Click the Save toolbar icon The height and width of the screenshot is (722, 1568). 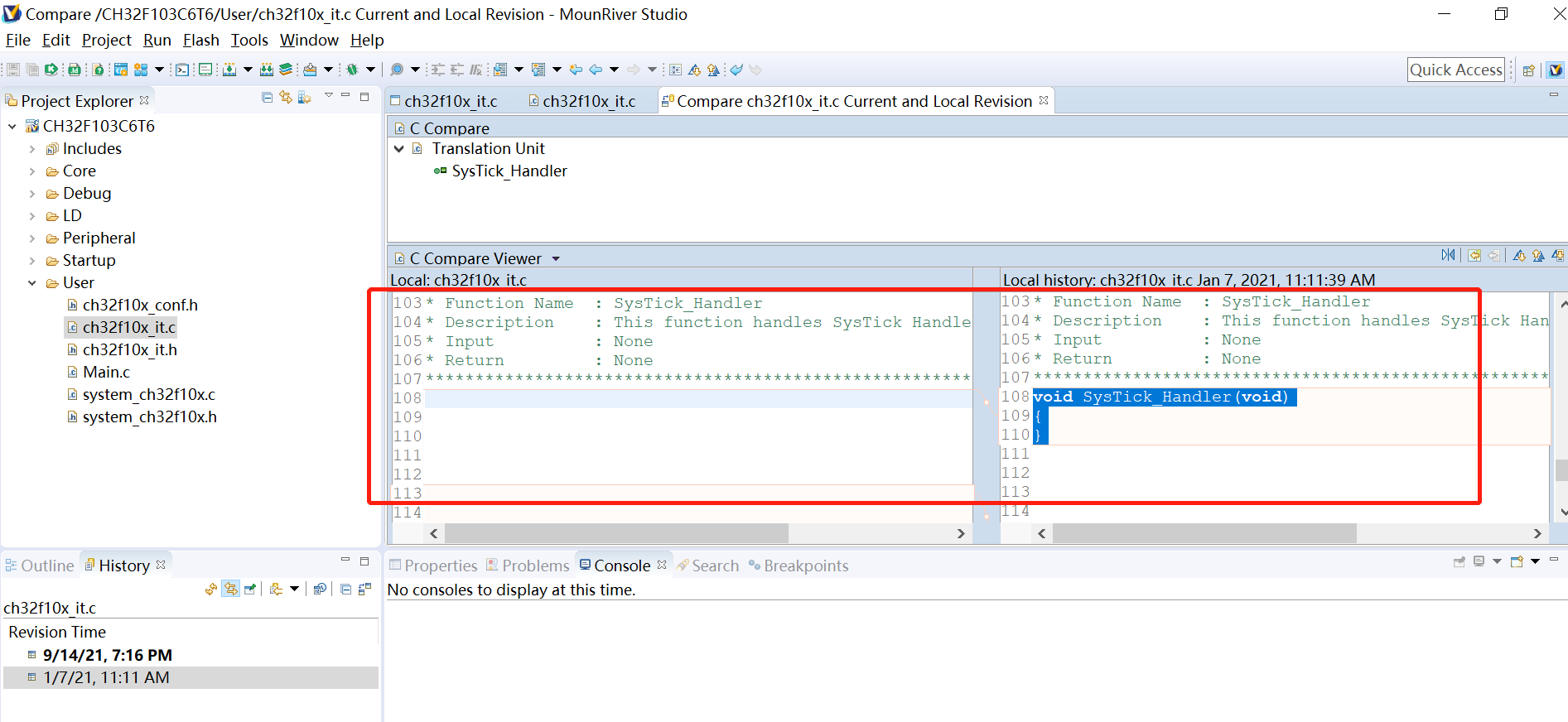point(13,70)
